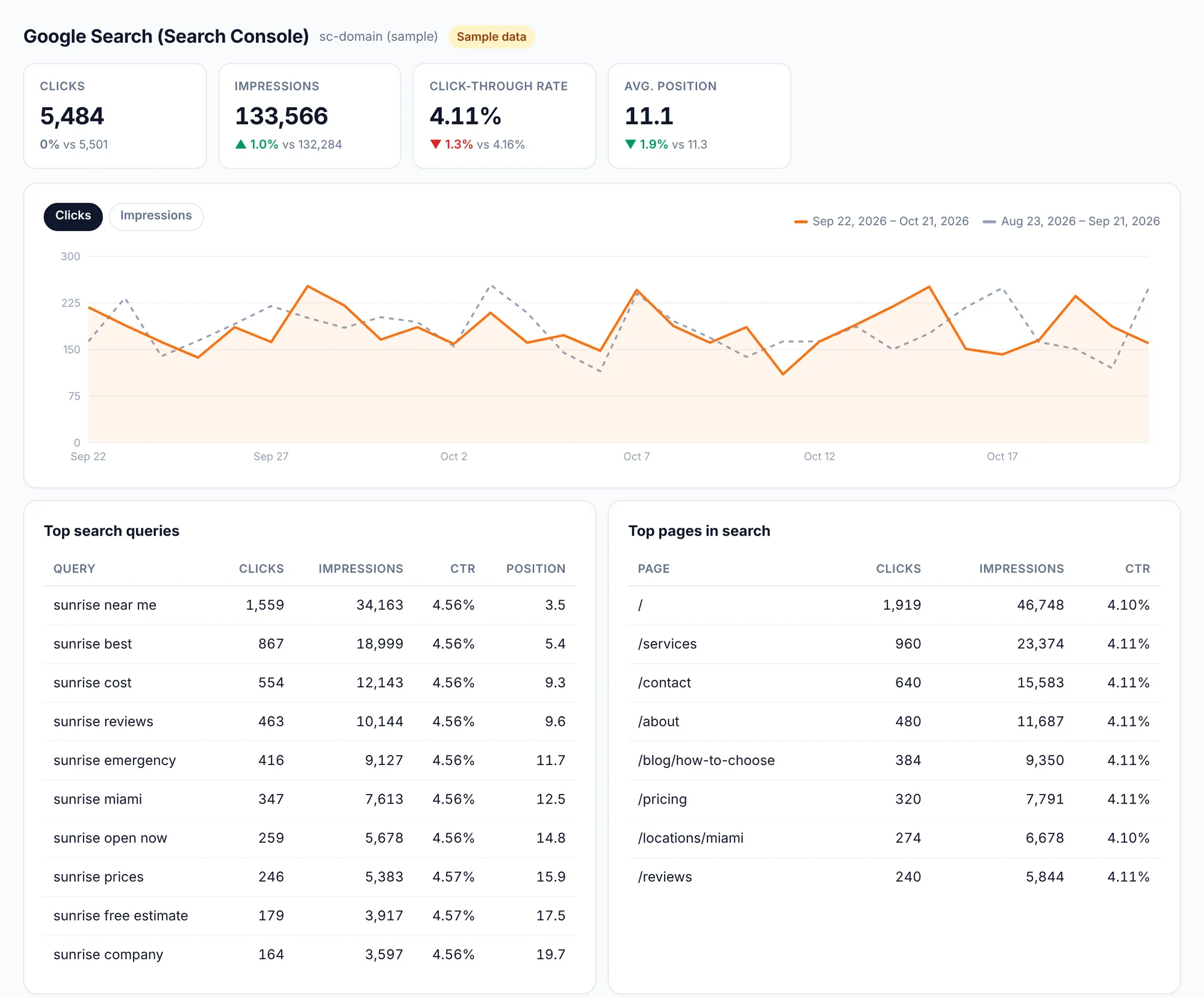
Task: Sort queries by the CTR column header
Action: [462, 569]
